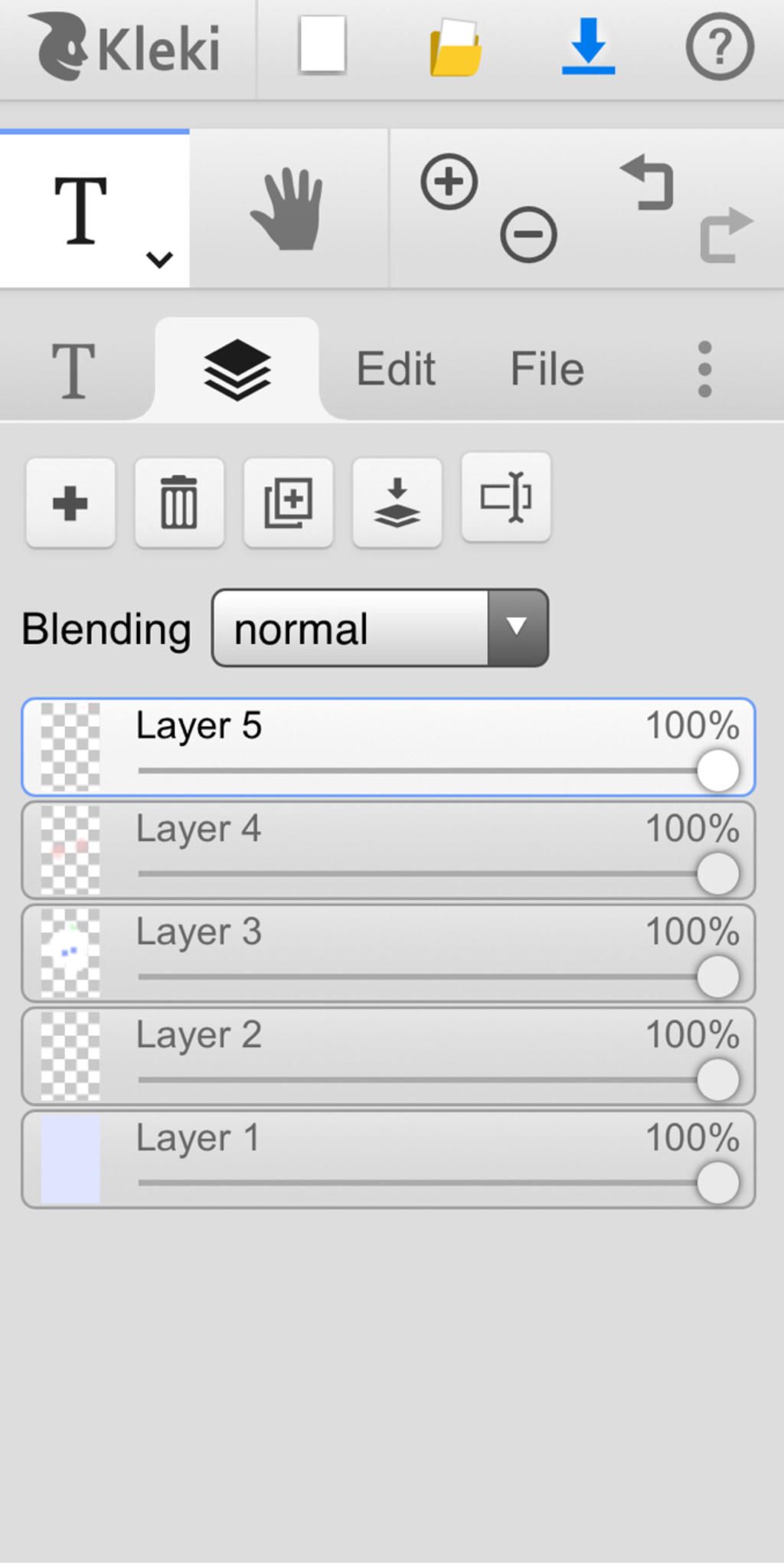Merge layer down with the merge icon
Image resolution: width=784 pixels, height=1564 pixels.
[x=397, y=503]
